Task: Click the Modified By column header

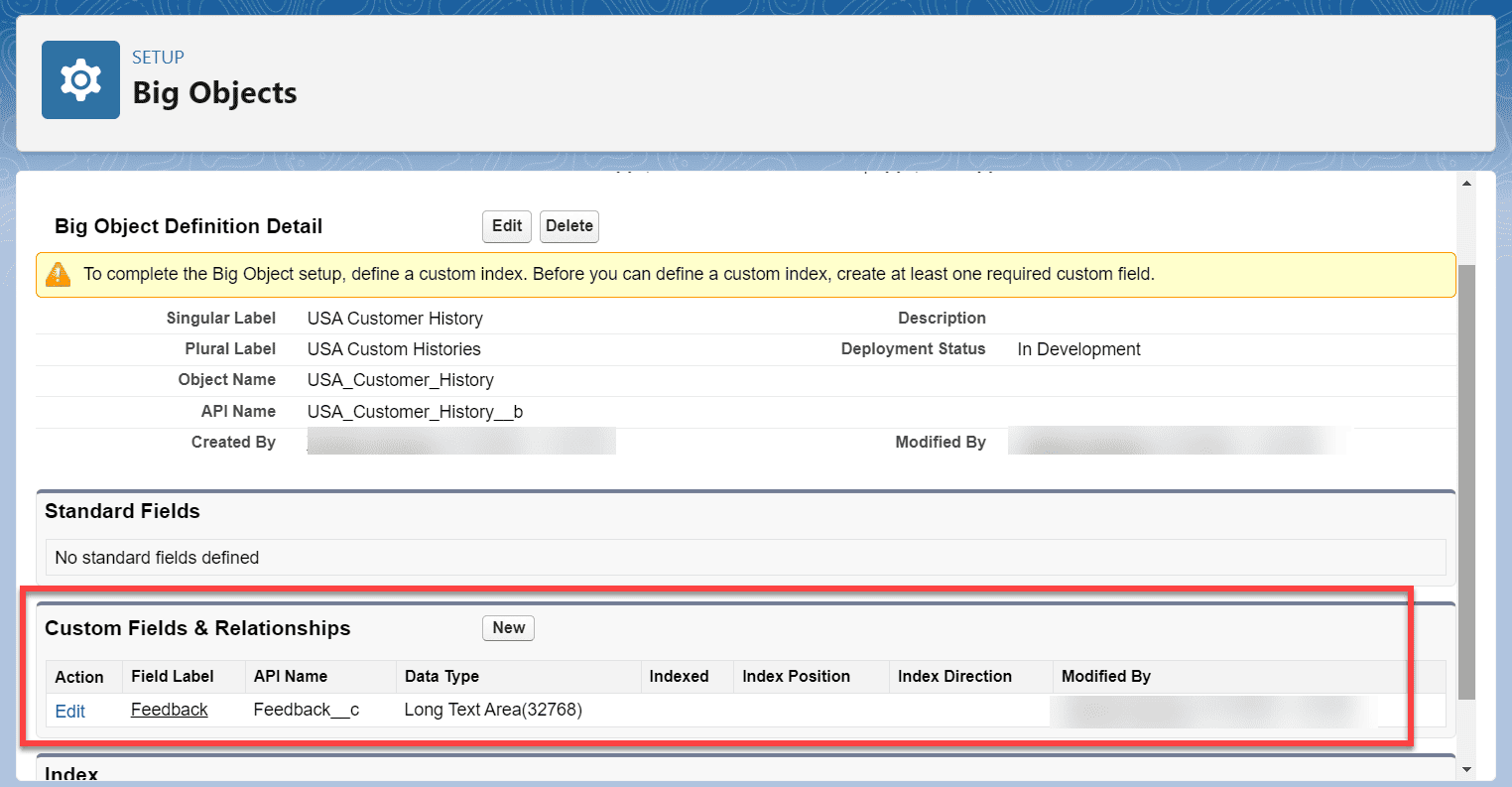Action: pyautogui.click(x=1106, y=676)
